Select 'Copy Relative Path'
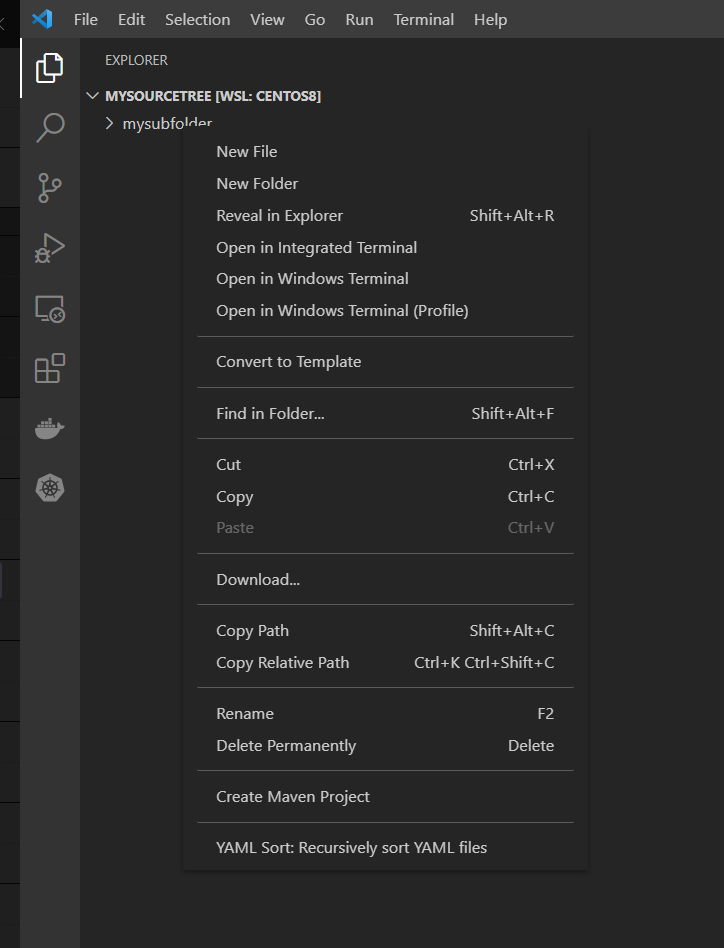This screenshot has height=948, width=724. point(283,662)
